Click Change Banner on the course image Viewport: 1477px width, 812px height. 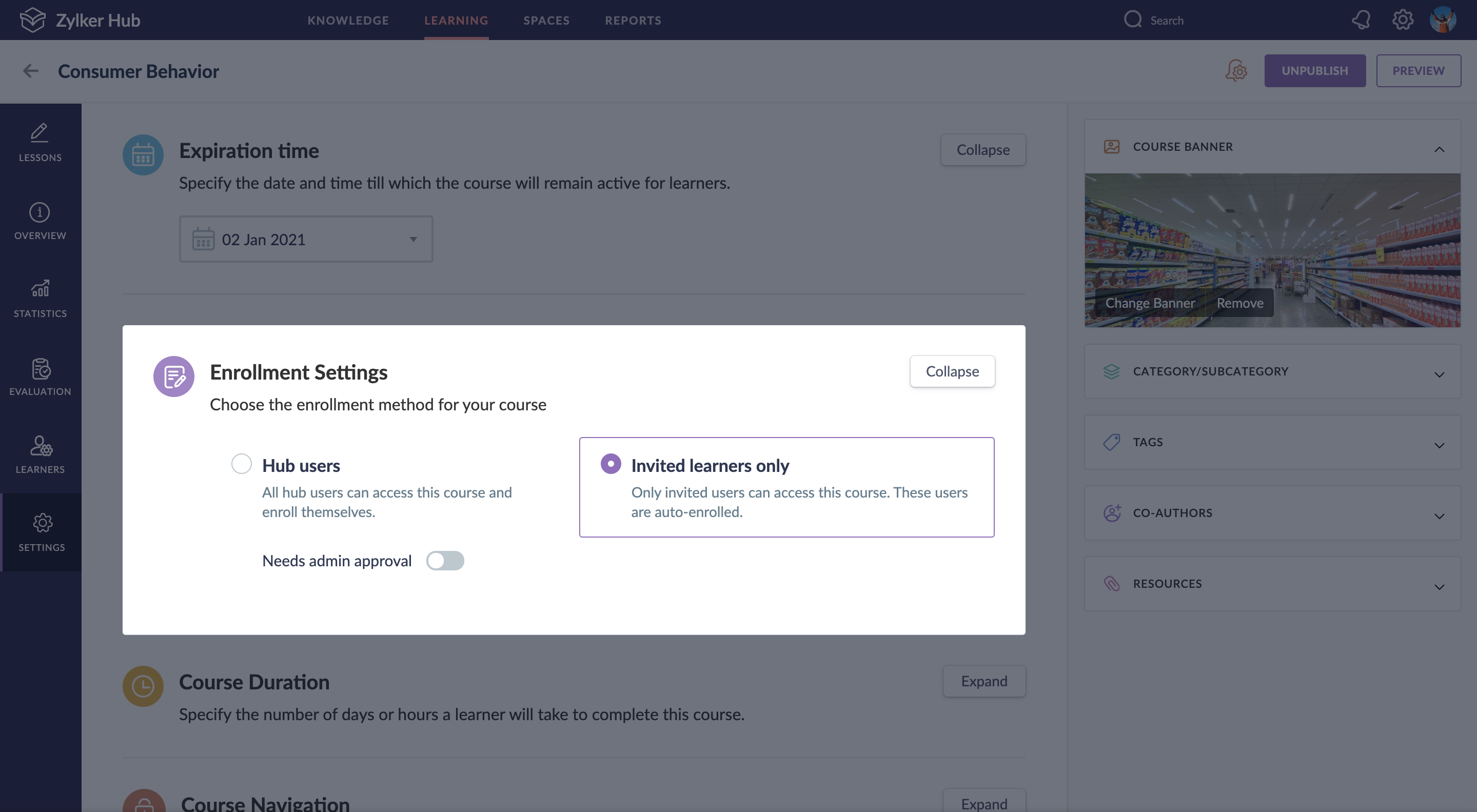1150,303
